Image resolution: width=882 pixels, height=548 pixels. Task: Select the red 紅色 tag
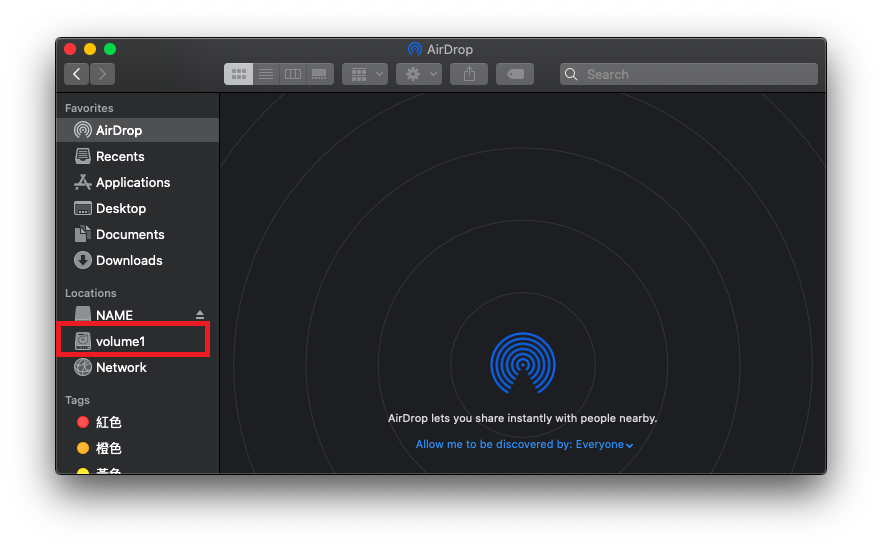[137, 422]
